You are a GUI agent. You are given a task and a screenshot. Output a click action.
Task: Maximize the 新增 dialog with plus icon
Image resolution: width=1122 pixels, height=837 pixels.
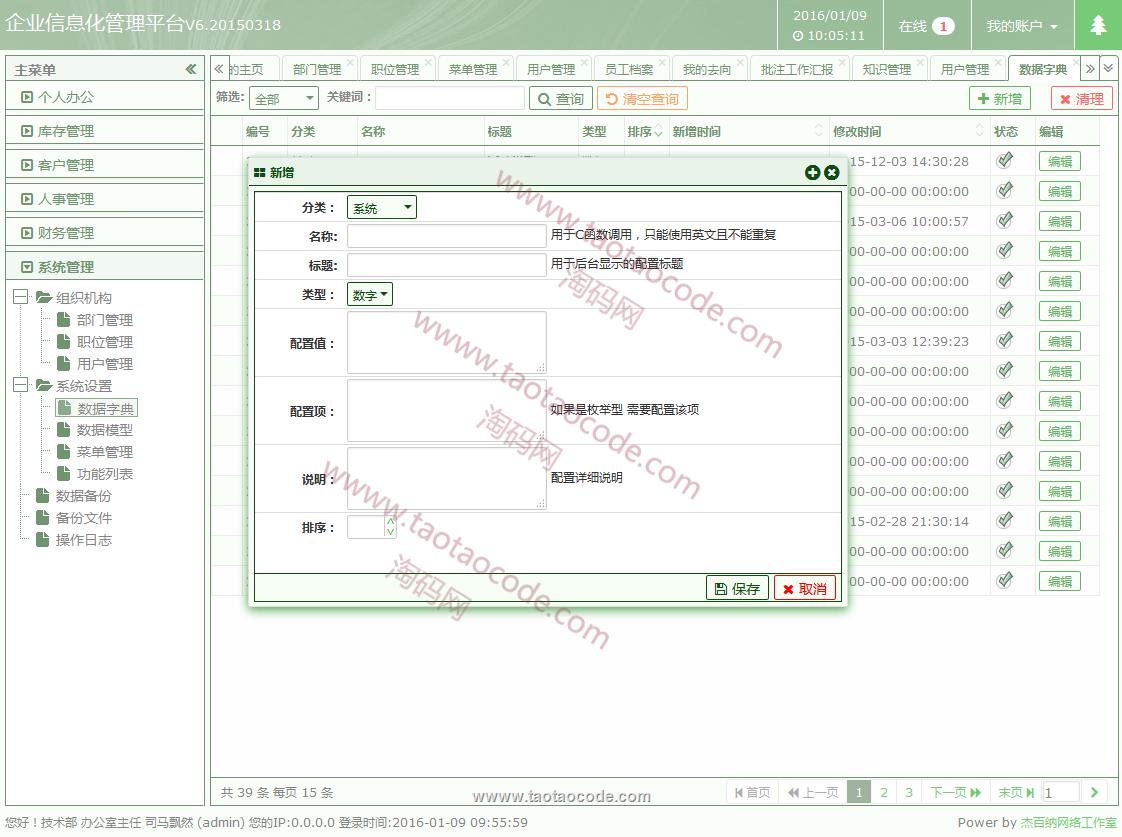pos(812,173)
